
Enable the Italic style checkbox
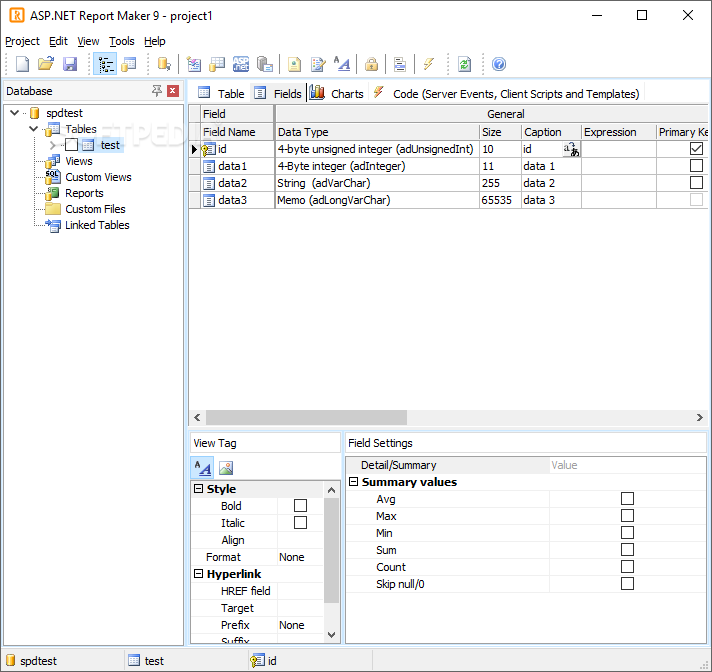[300, 523]
